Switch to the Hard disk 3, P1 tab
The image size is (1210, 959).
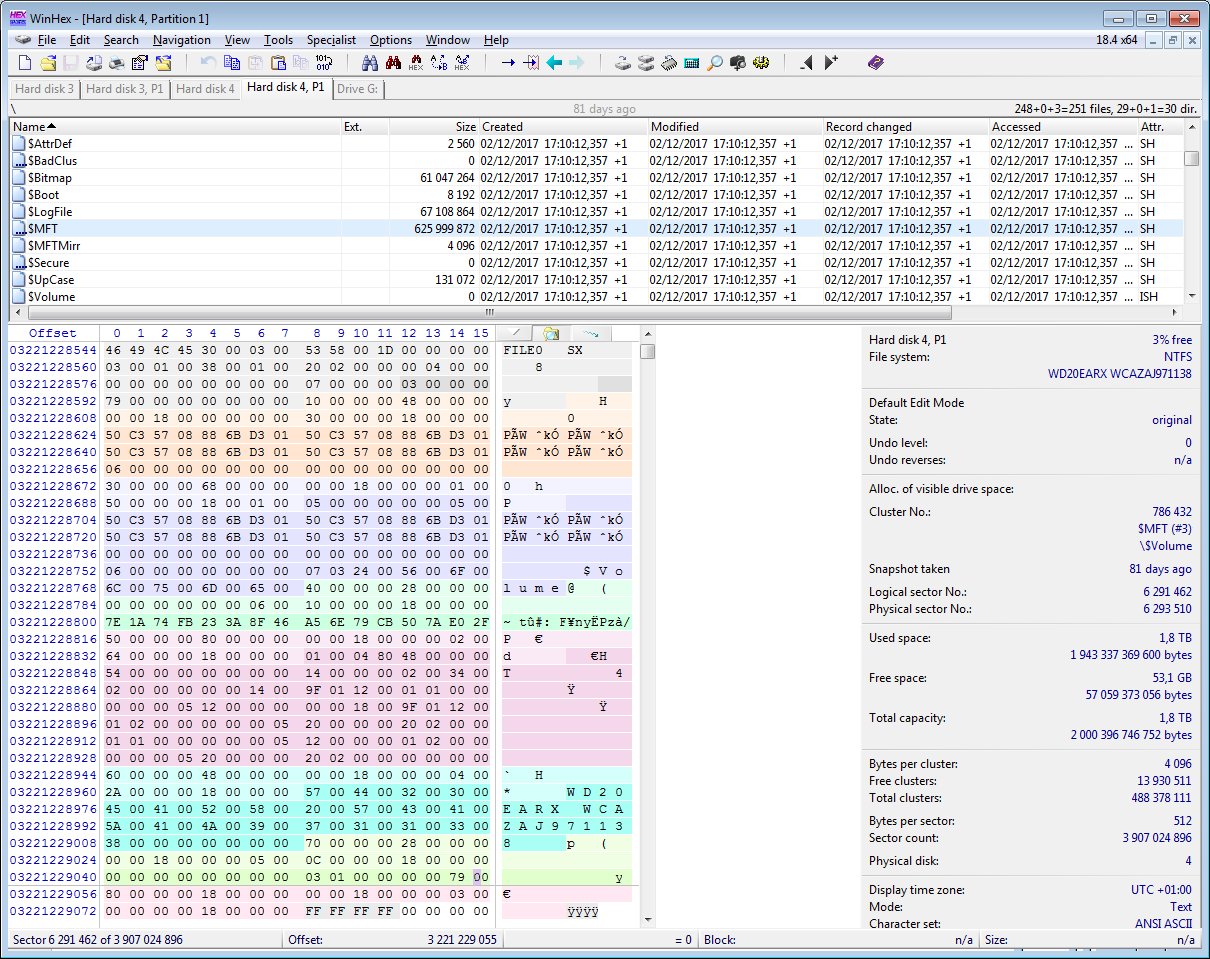point(125,89)
